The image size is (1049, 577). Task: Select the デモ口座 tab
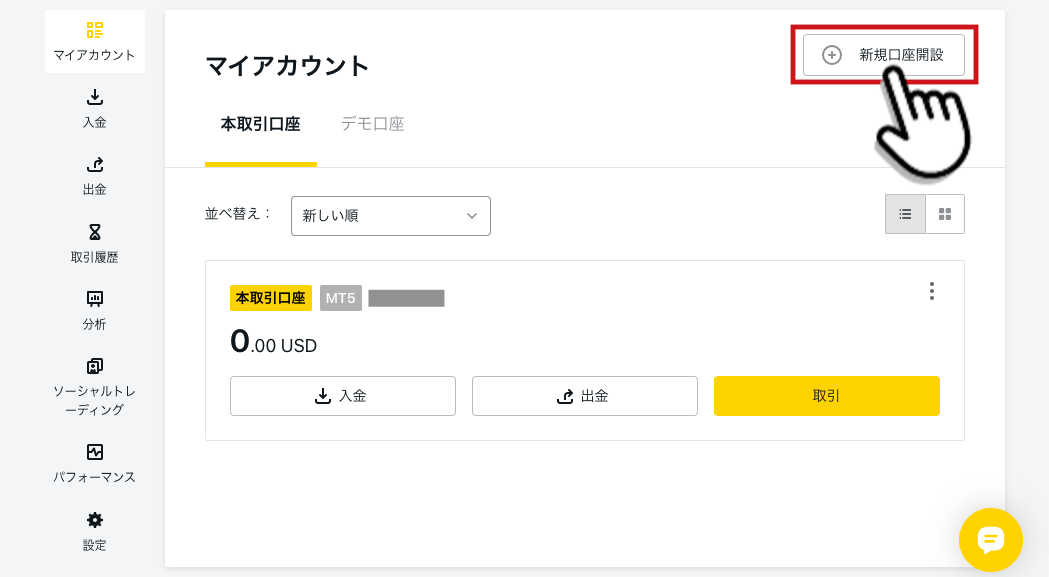373,124
